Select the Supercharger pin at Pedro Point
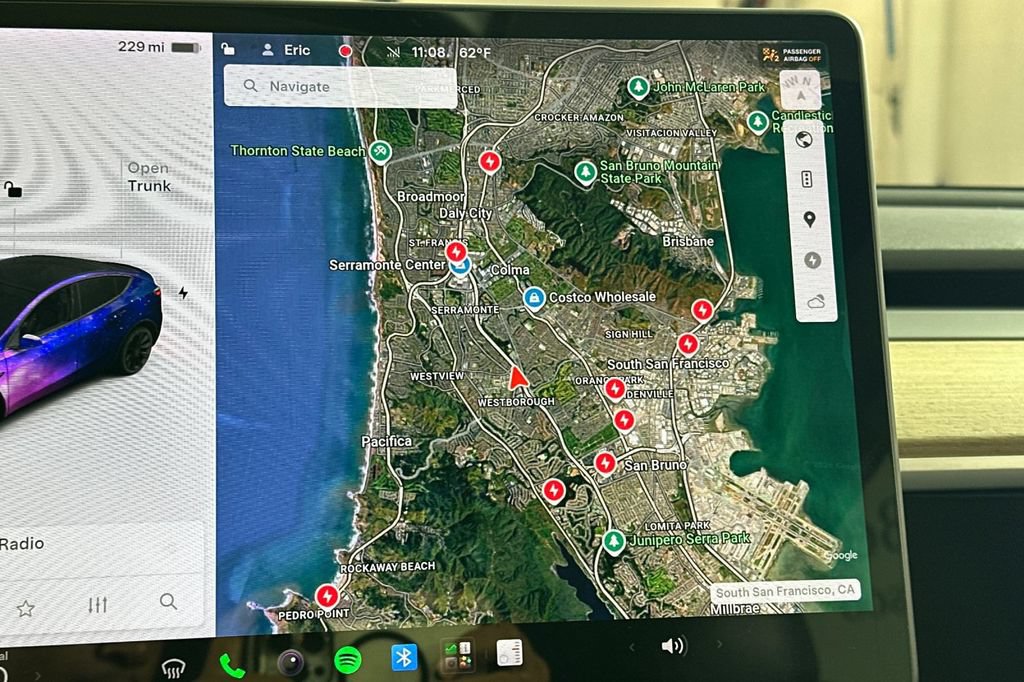The height and width of the screenshot is (682, 1024). pyautogui.click(x=327, y=596)
